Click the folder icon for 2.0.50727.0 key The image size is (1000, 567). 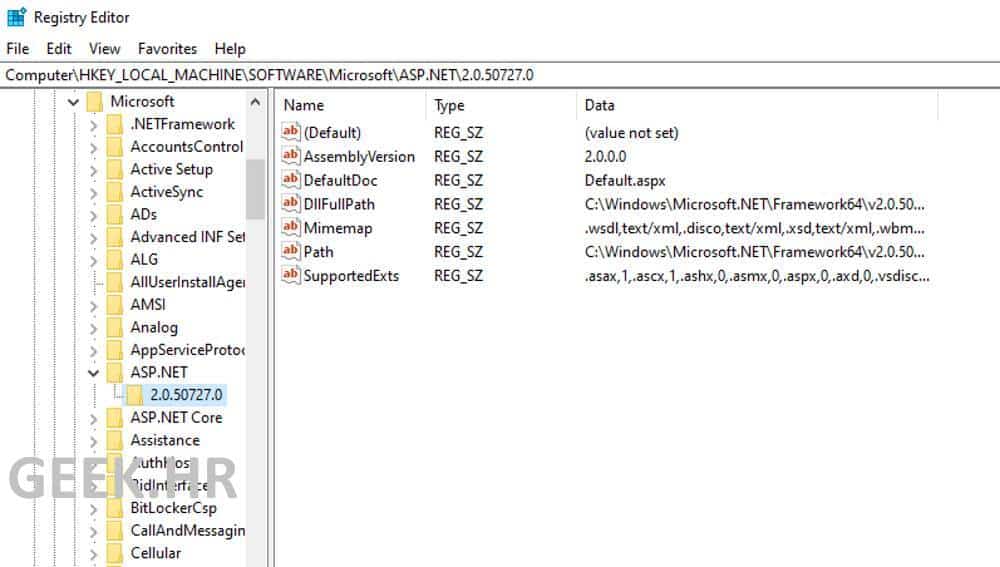136,395
